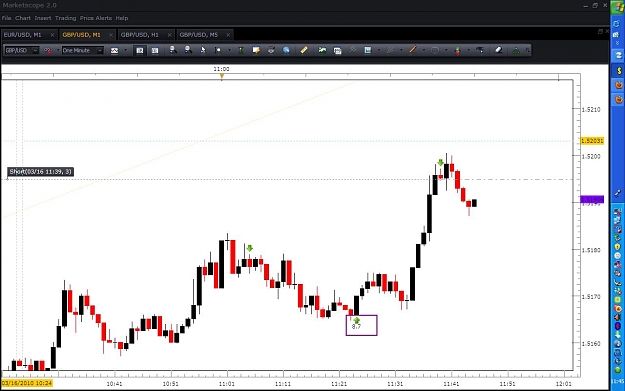Restore the inner chart window button
625x391 pixels.
[600, 31]
